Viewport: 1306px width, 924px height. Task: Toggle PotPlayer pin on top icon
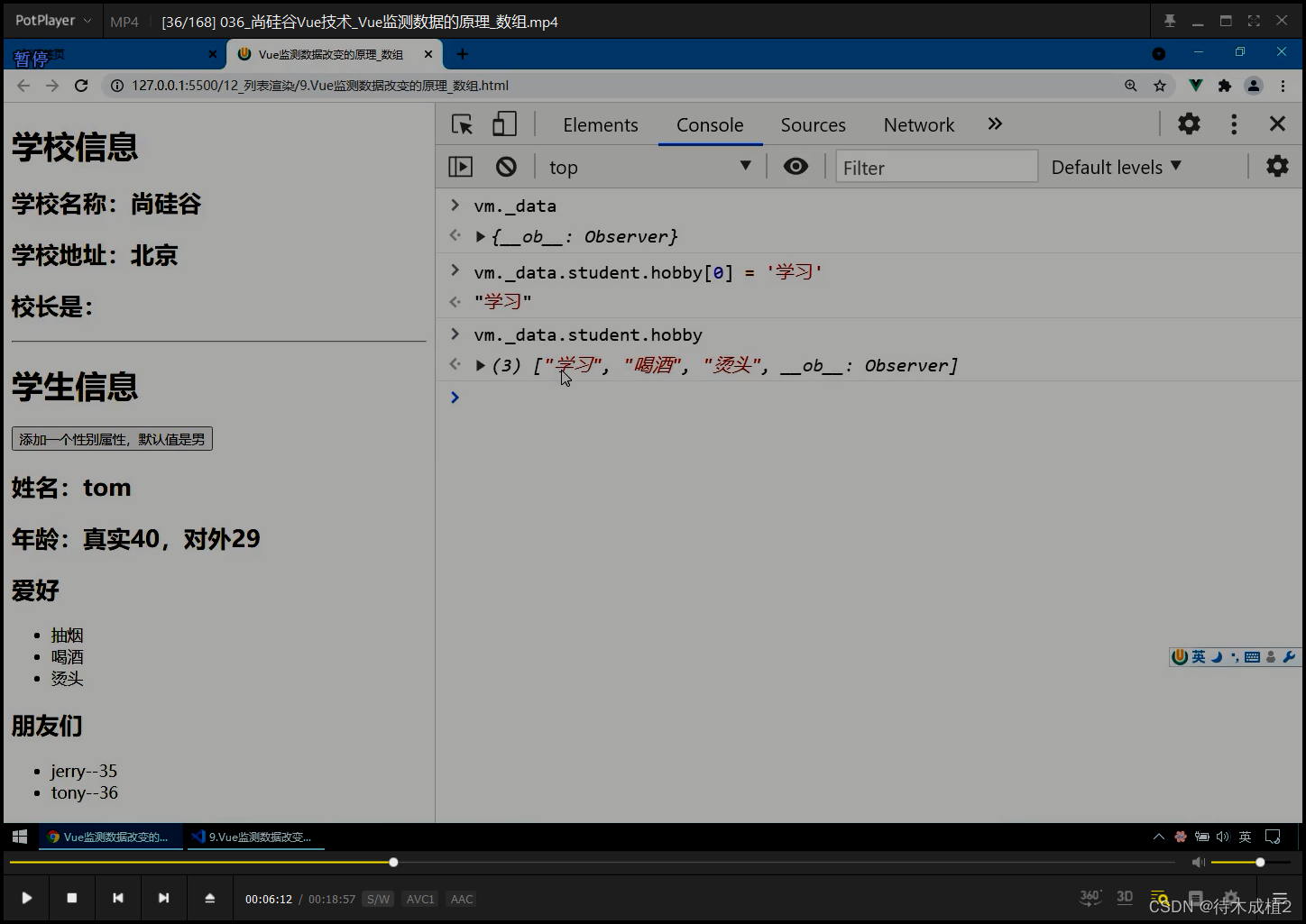tap(1170, 21)
